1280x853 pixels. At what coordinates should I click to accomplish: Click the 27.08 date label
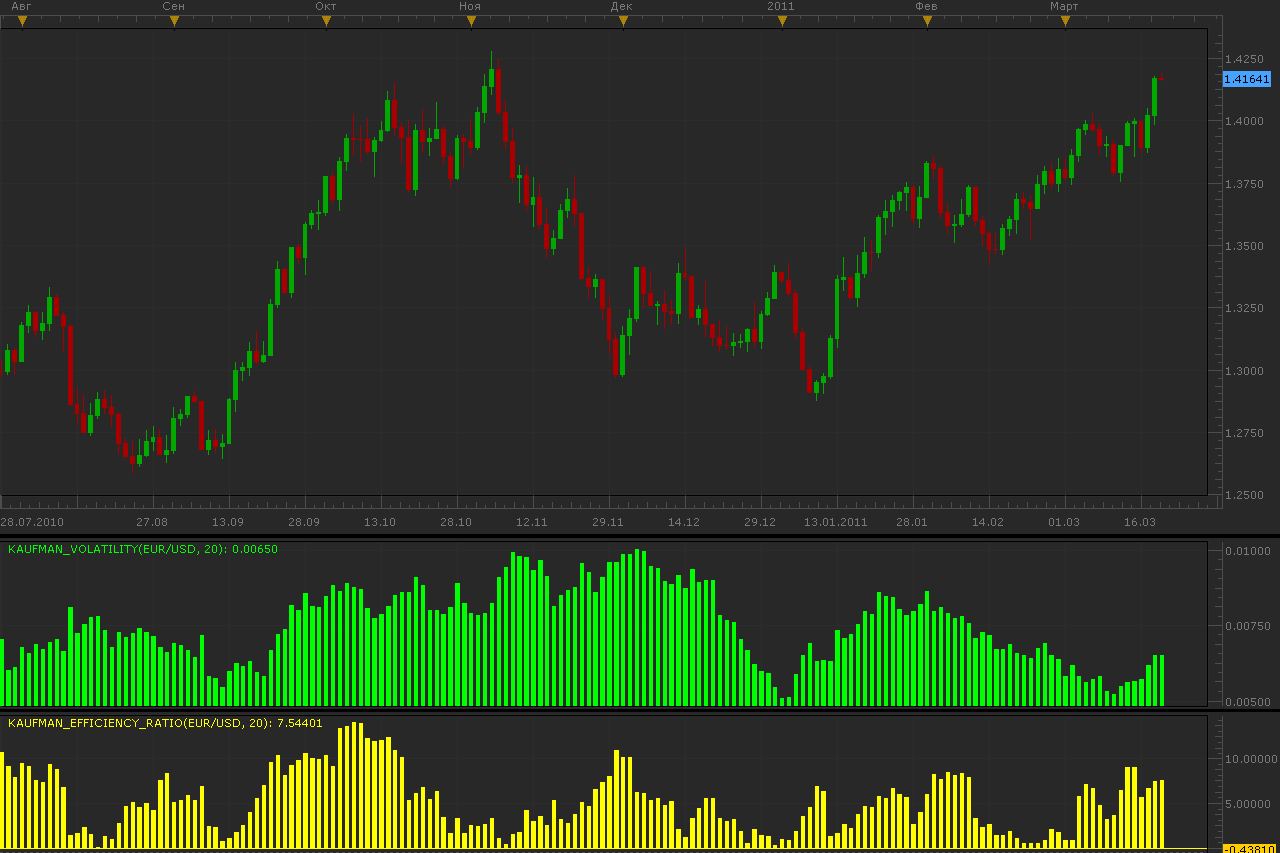(152, 522)
